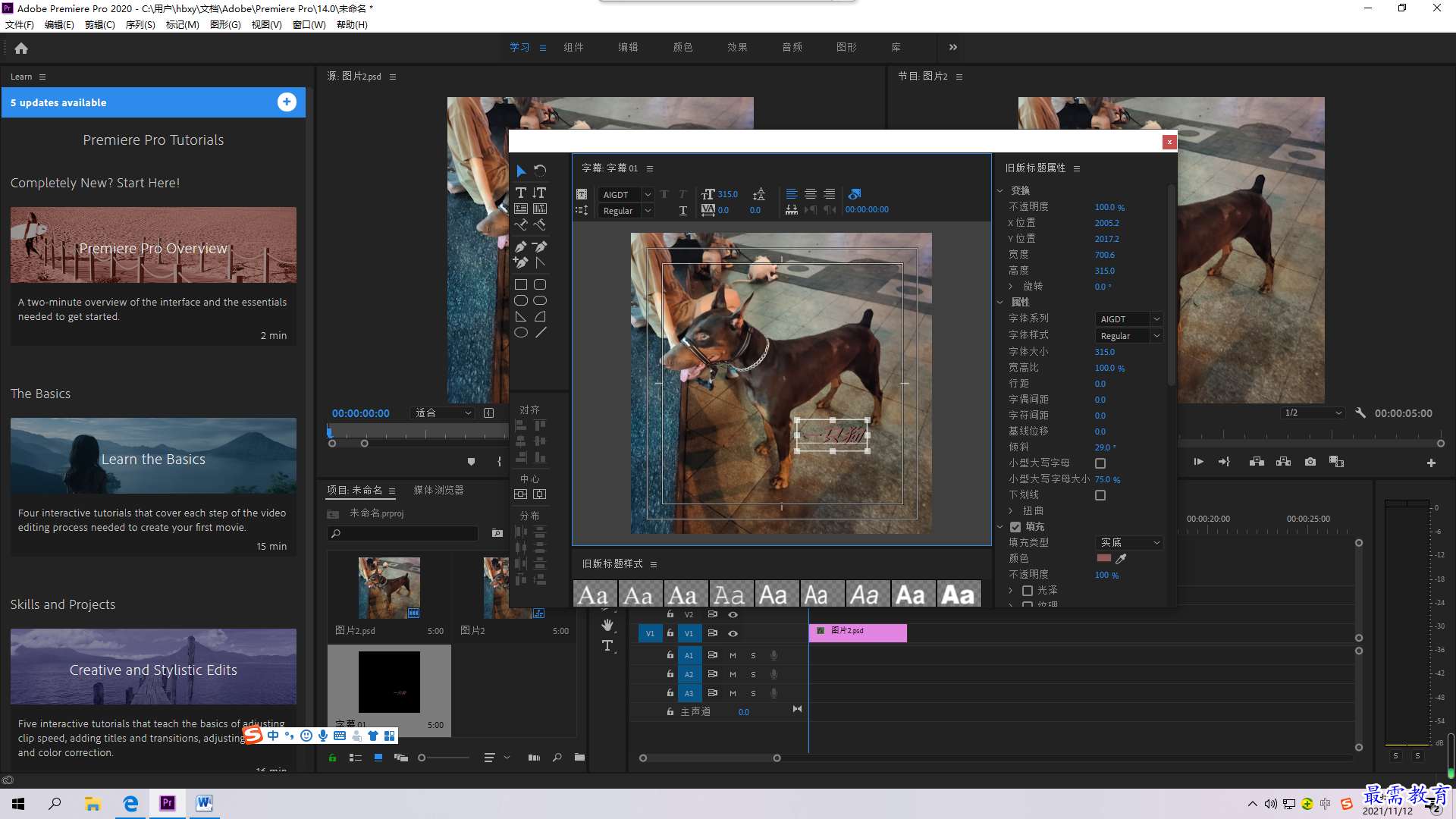Screen dimensions: 1456x819
Task: Expand the Rotation (旋转) property
Action: pyautogui.click(x=1011, y=287)
